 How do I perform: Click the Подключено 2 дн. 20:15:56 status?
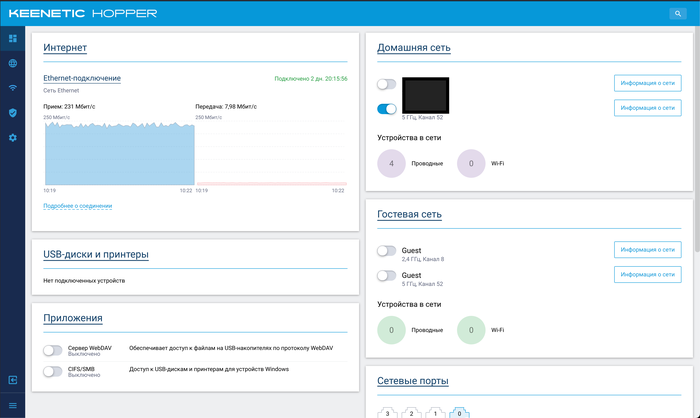[311, 79]
